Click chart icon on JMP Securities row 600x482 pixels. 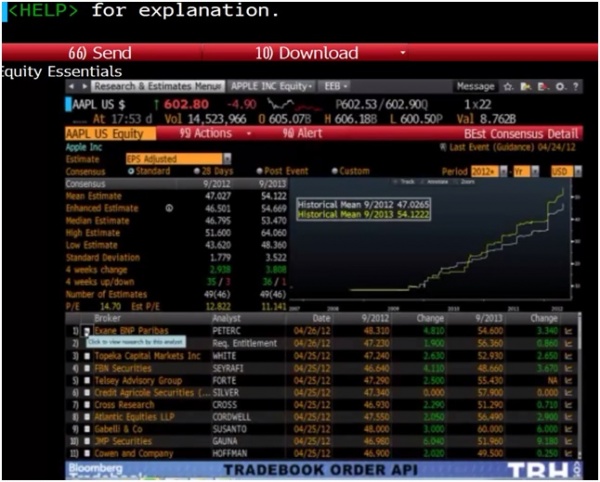(x=568, y=441)
